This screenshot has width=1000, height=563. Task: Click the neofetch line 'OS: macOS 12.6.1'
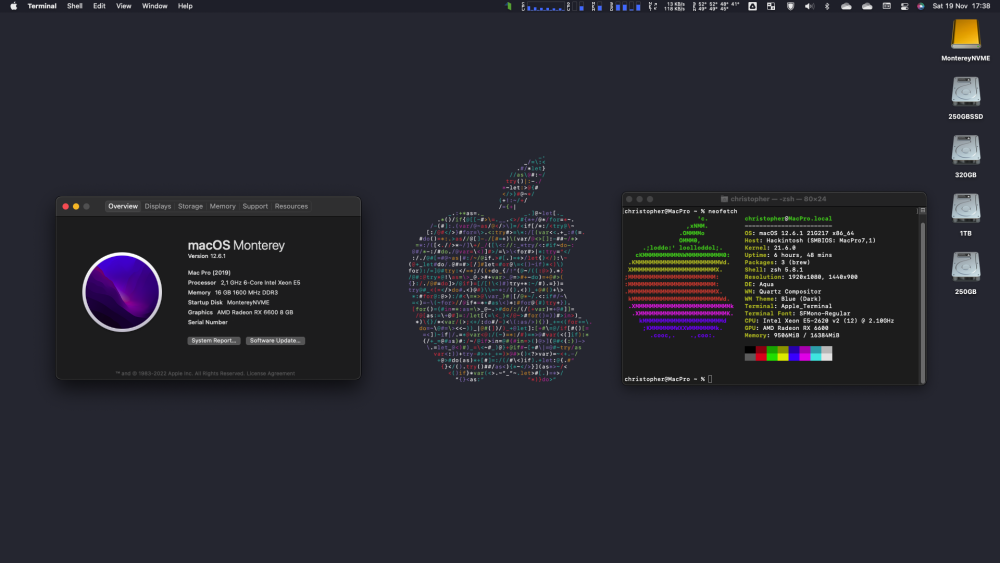799,233
